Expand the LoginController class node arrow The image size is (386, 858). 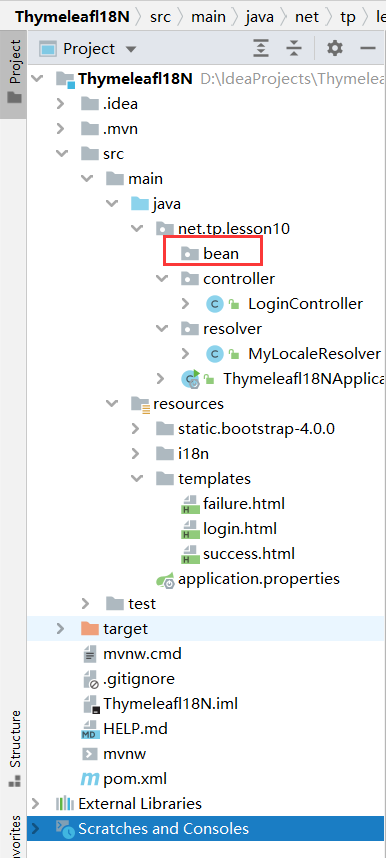pos(186,304)
